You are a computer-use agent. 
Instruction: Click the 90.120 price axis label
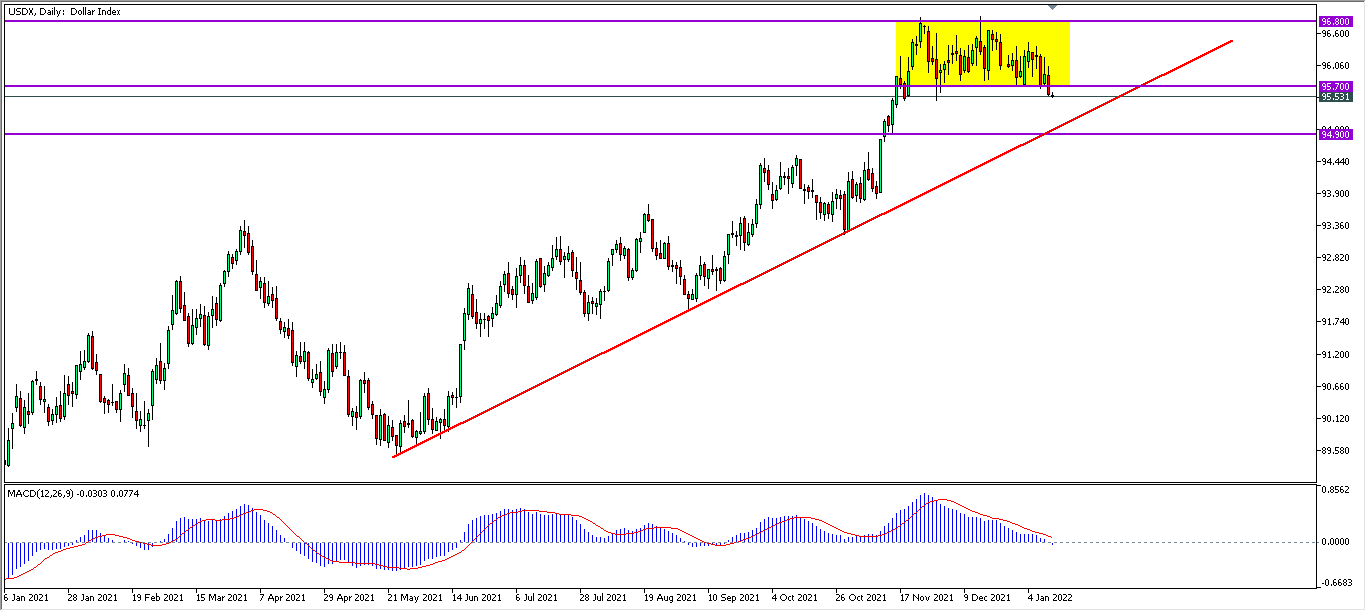[x=1338, y=418]
